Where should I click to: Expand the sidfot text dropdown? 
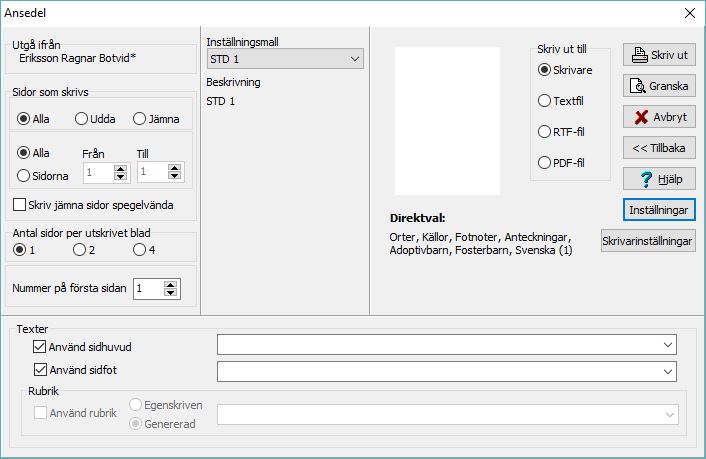pos(668,372)
